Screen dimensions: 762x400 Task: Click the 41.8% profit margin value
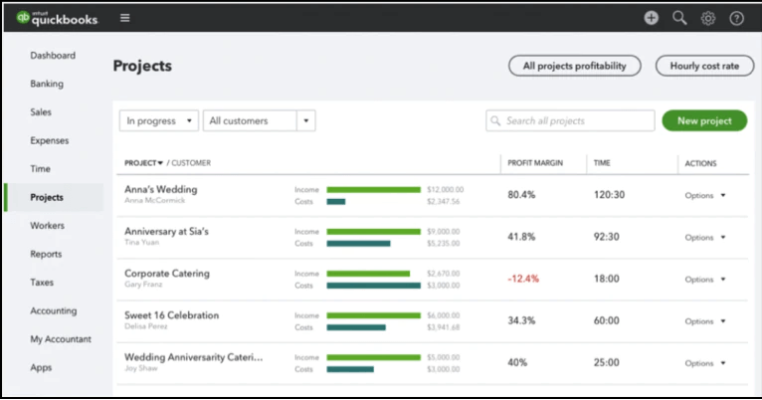(521, 237)
